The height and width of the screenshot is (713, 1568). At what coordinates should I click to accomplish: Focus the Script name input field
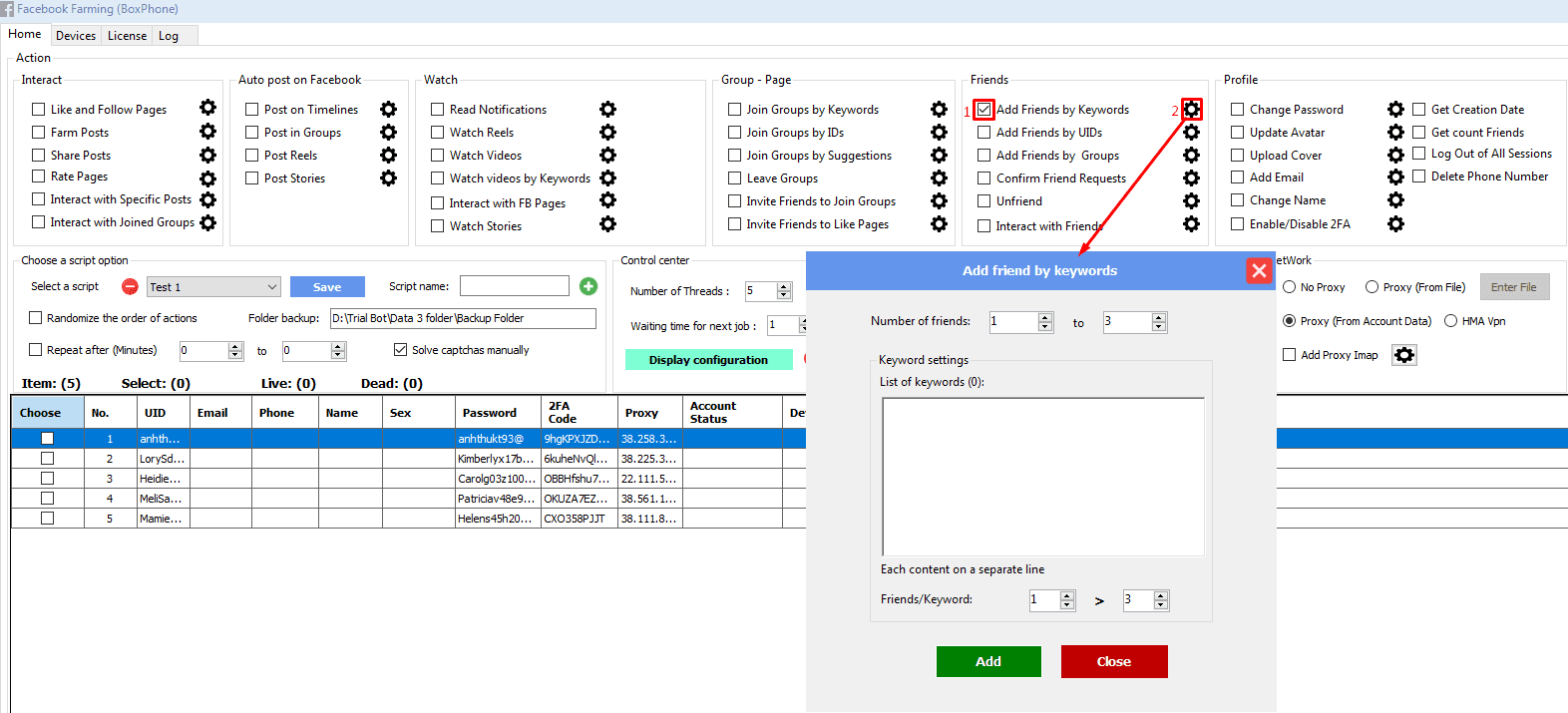[515, 286]
